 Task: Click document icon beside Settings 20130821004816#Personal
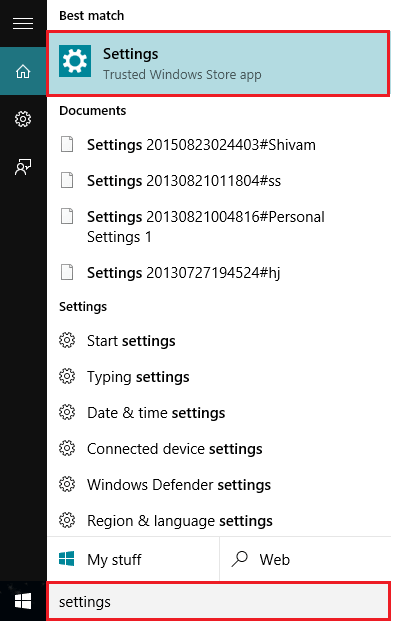67,216
